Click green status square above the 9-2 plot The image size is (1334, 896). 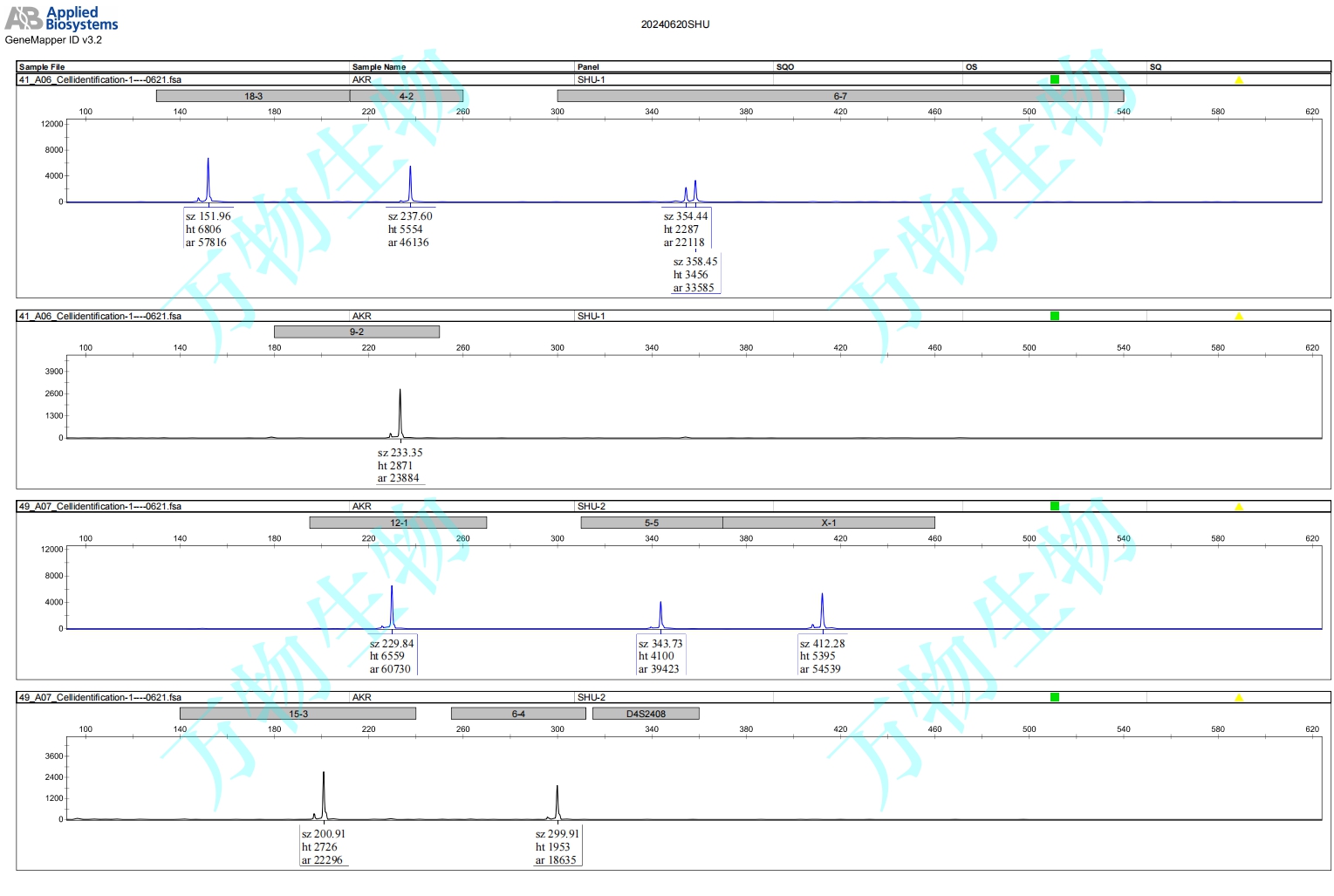pyautogui.click(x=1054, y=316)
